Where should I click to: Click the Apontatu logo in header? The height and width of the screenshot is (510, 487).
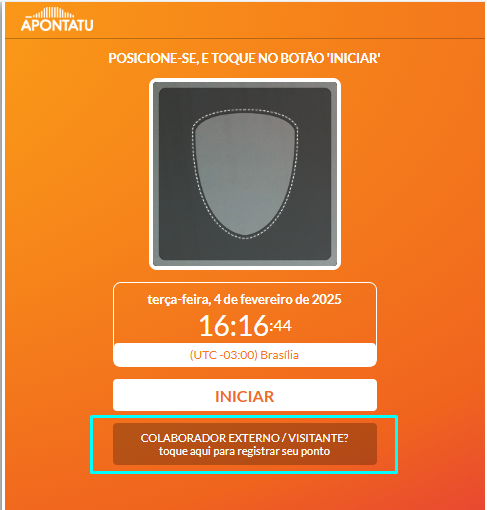57,19
